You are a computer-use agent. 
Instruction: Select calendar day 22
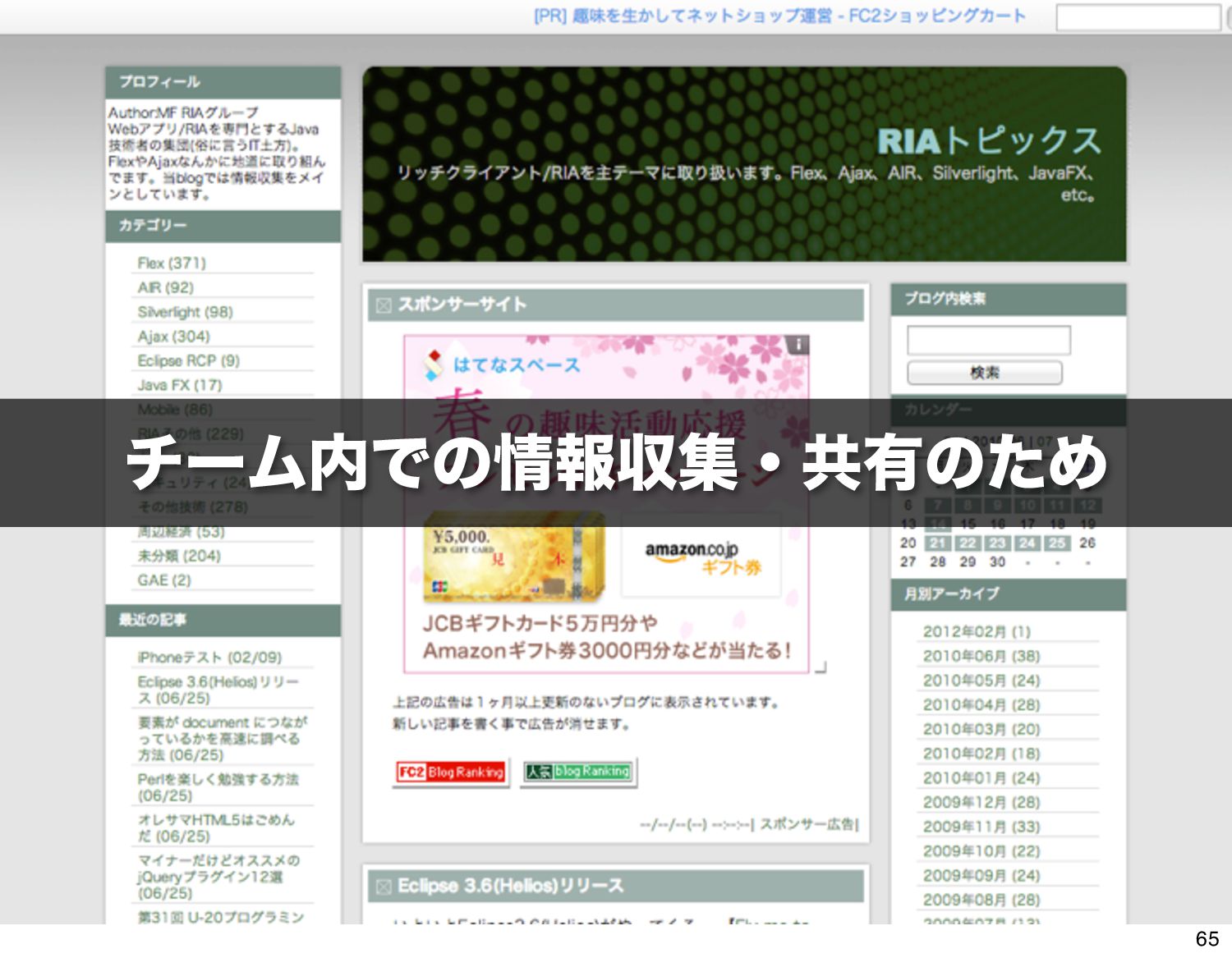[x=968, y=543]
